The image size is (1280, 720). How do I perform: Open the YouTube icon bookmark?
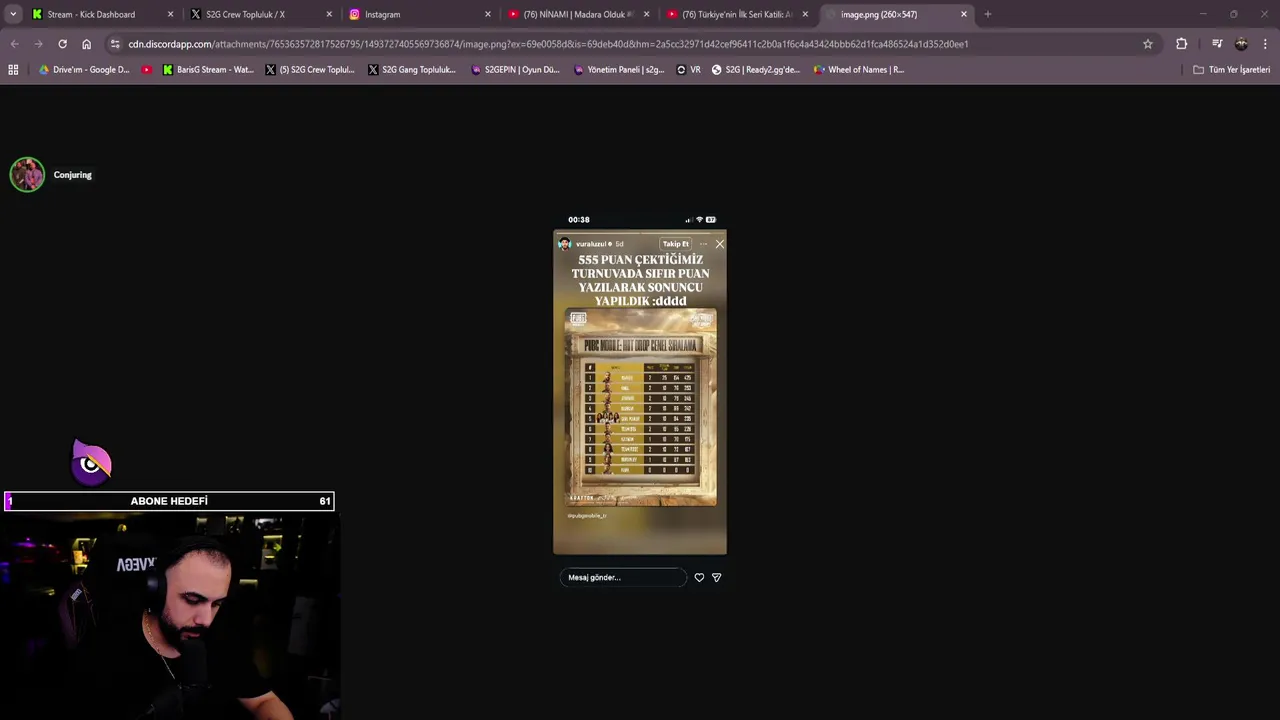(x=147, y=70)
